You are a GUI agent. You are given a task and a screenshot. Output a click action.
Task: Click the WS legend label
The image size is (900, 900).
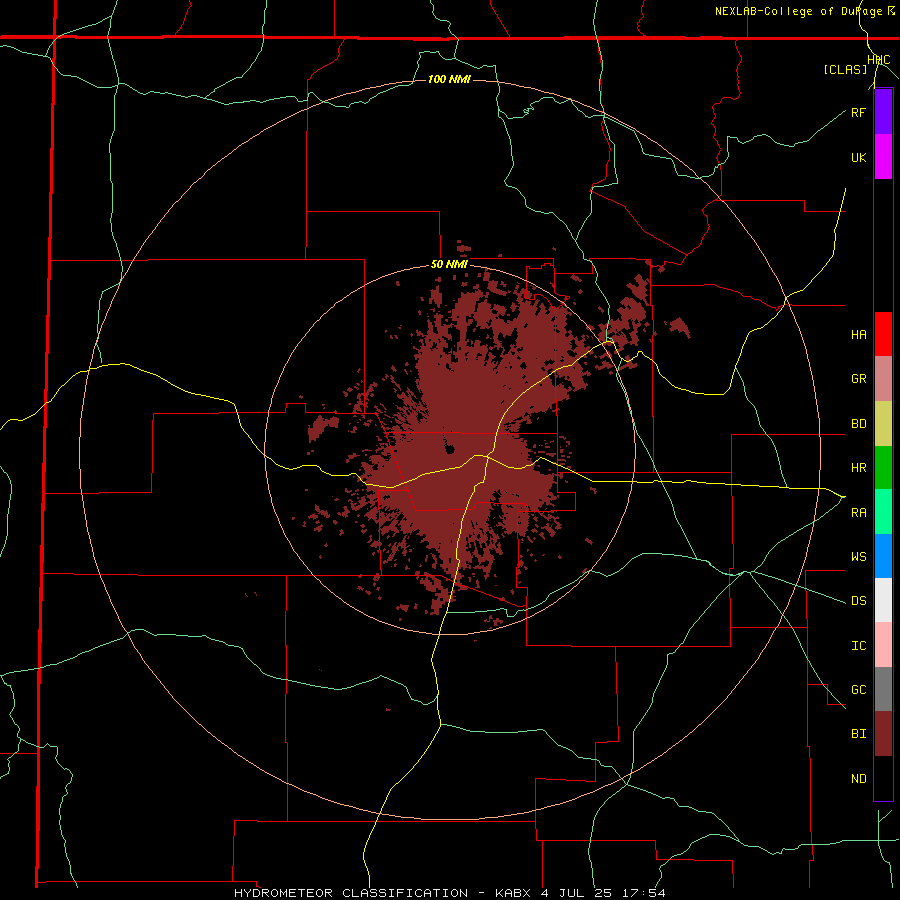click(858, 557)
